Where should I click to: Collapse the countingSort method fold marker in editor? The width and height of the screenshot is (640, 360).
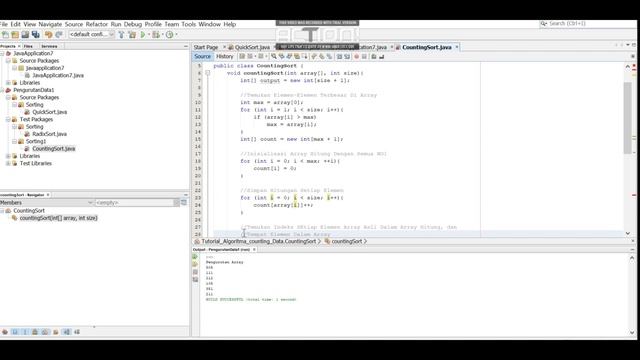coord(208,73)
